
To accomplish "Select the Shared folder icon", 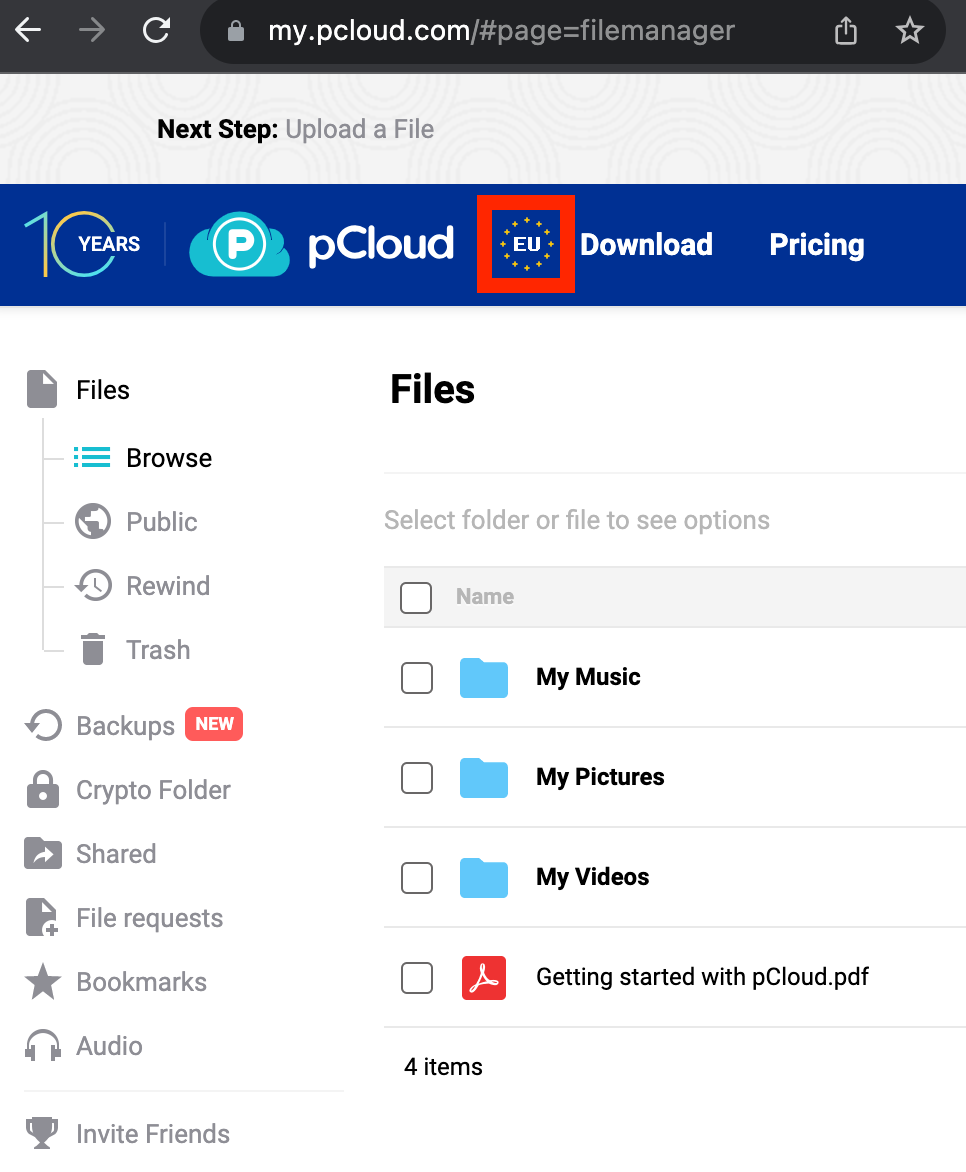I will click(42, 853).
